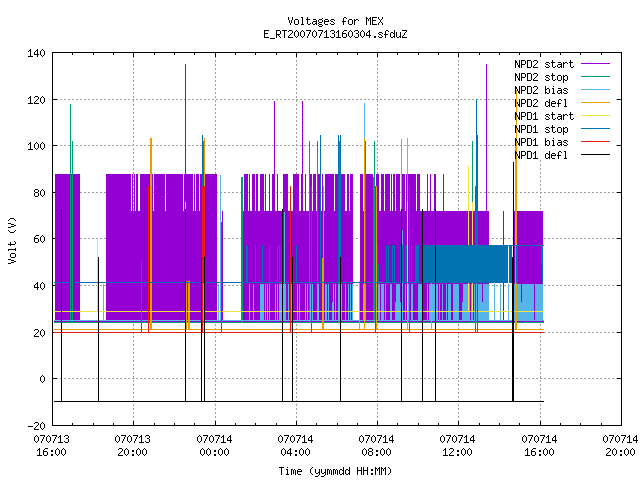The image size is (640, 480).
Task: Click the y-axis label 'Volt (V)'
Action: point(13,240)
